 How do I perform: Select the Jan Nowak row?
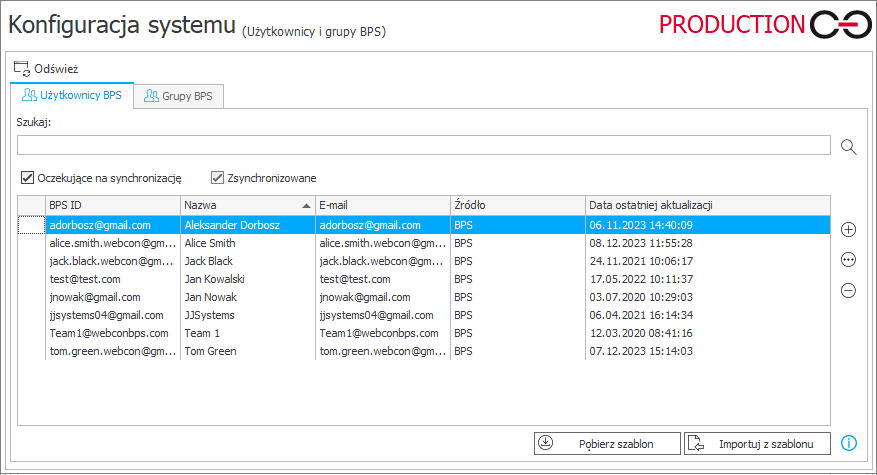423,297
